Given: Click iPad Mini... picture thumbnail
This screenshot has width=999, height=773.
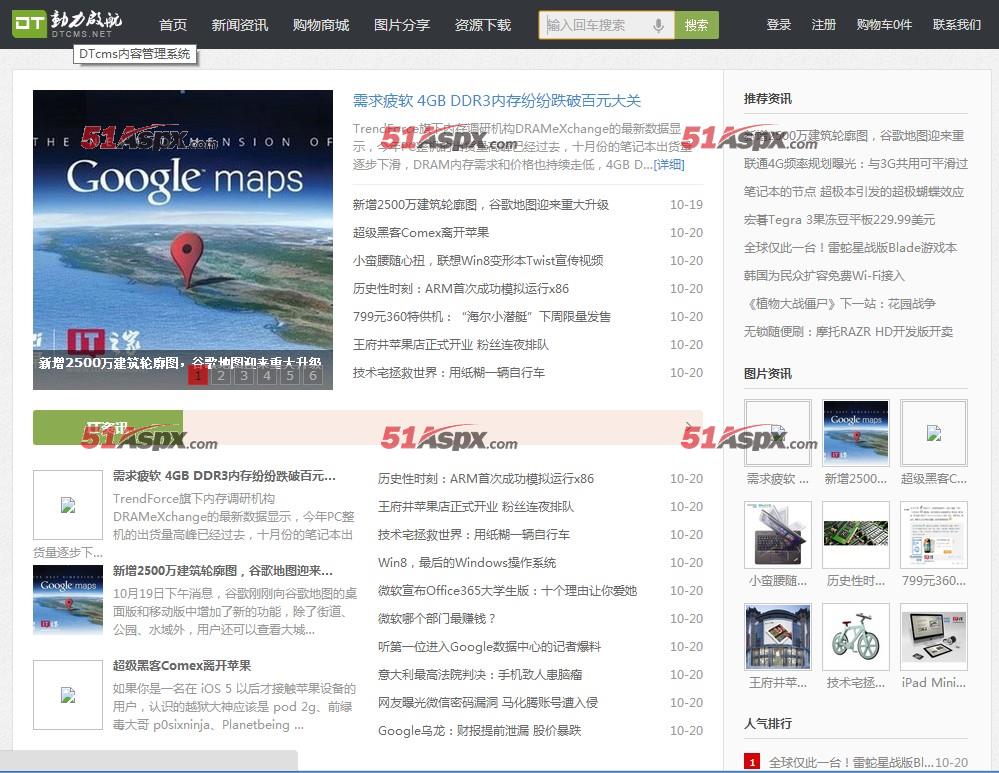Looking at the screenshot, I should (933, 637).
